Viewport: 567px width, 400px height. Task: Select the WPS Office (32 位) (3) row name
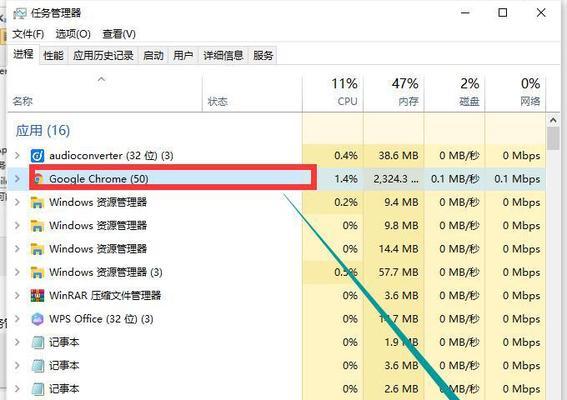101,319
